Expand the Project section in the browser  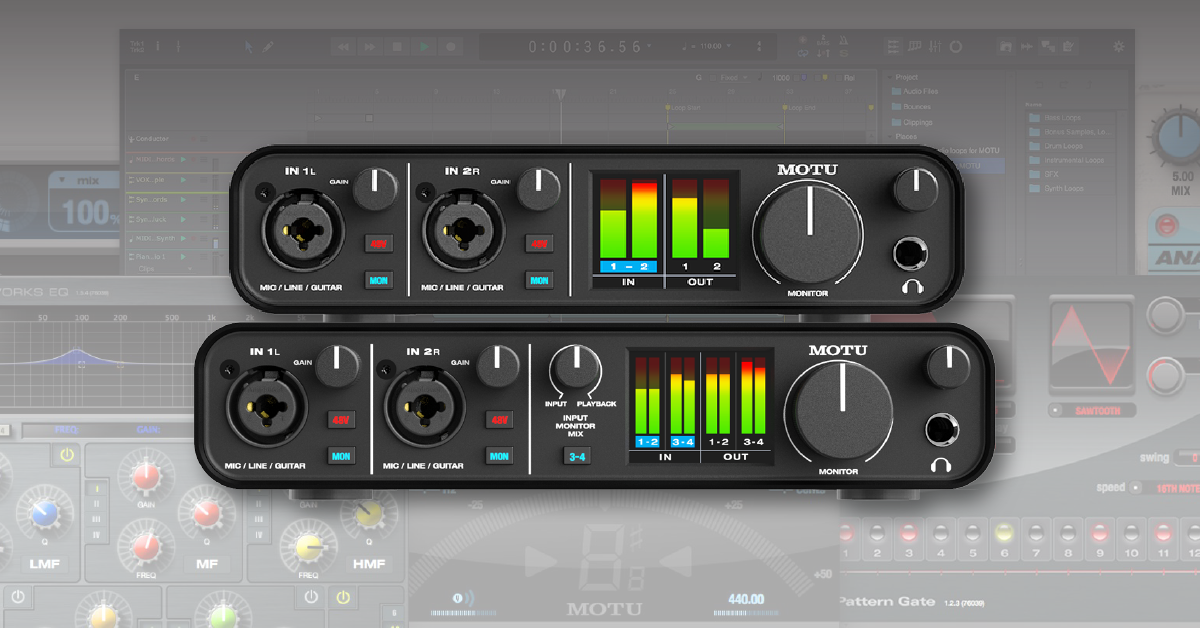[906, 77]
